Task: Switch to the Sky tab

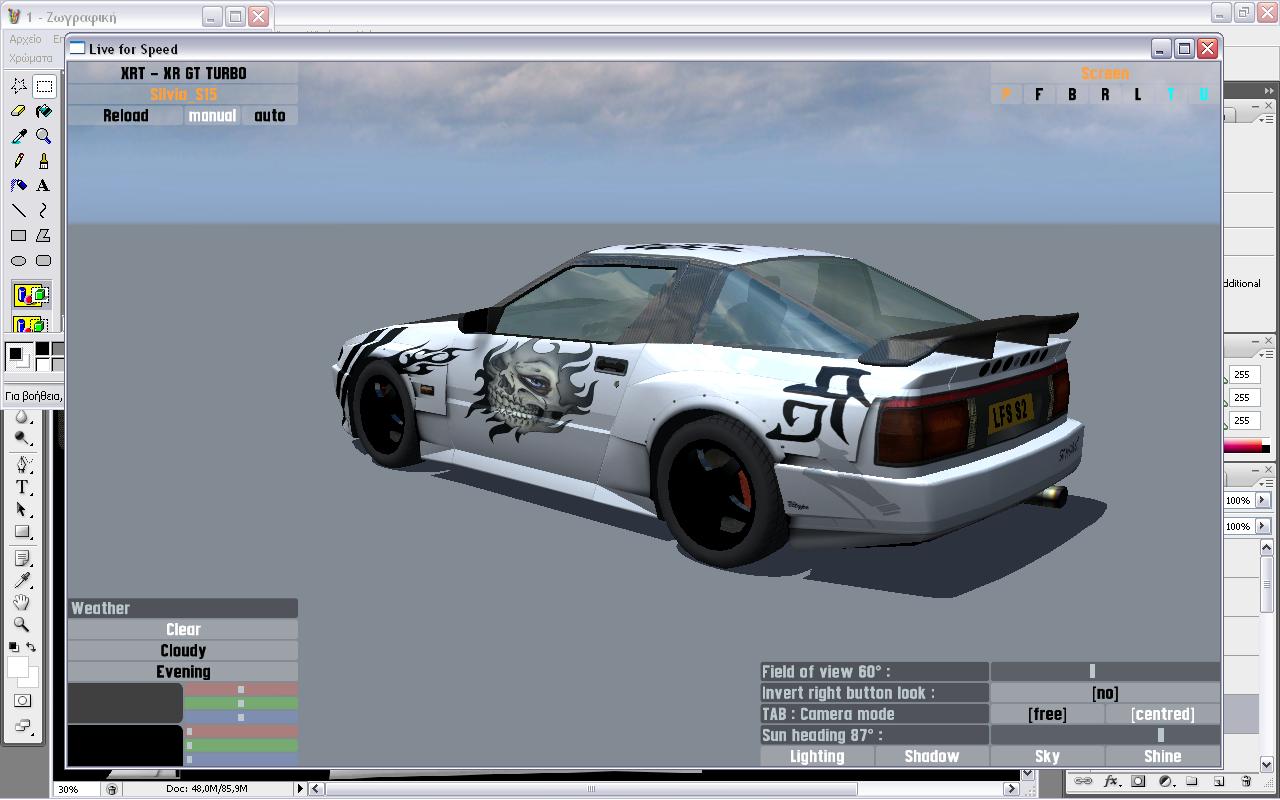Action: [x=1047, y=756]
